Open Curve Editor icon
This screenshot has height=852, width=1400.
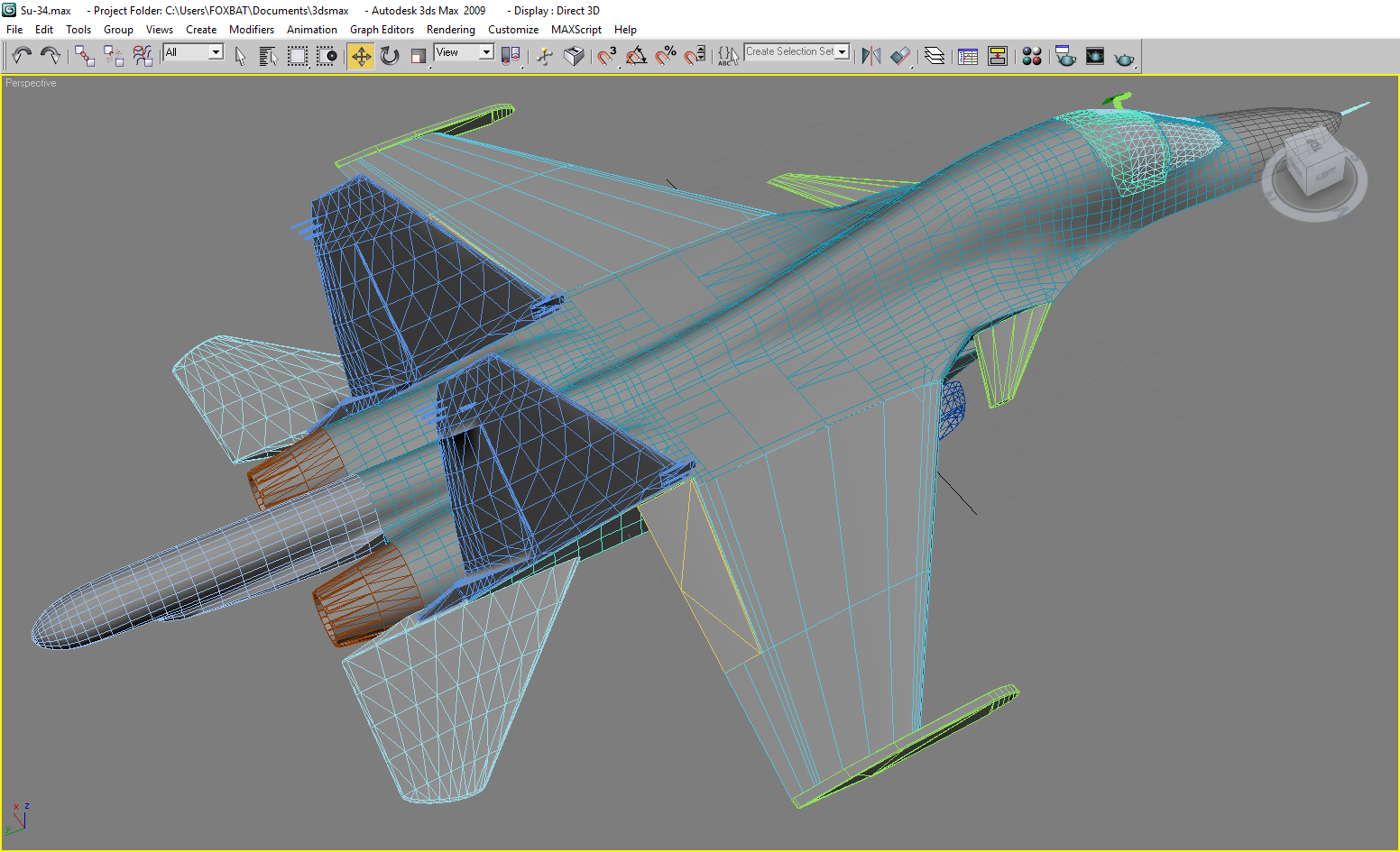(968, 56)
